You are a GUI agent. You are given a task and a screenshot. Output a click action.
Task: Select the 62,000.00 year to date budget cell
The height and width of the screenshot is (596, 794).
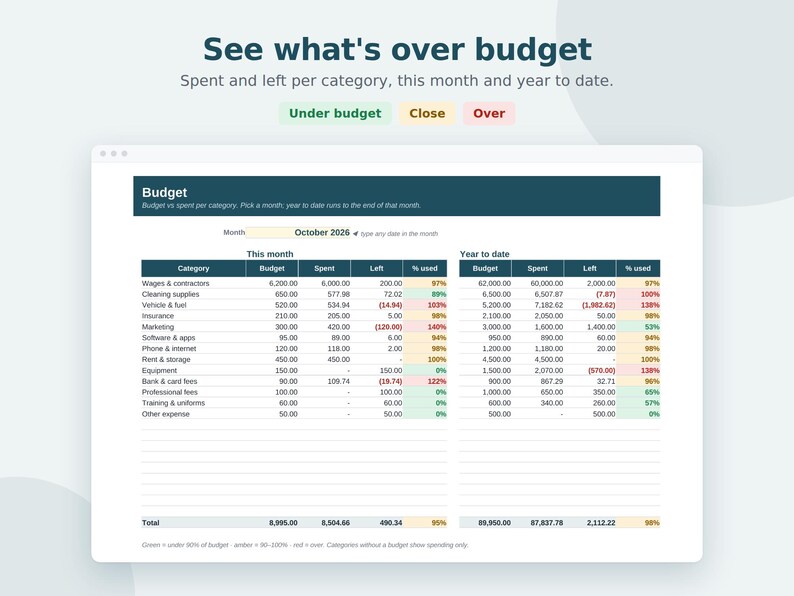(485, 284)
